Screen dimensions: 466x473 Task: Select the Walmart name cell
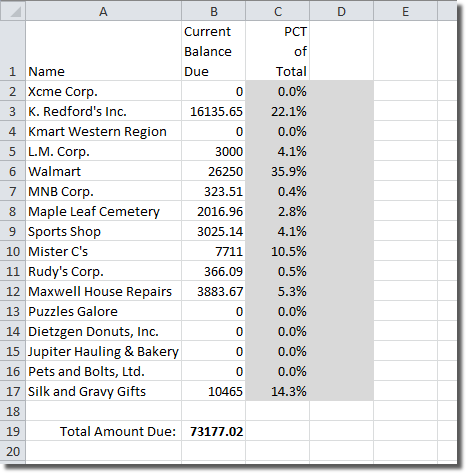(x=104, y=171)
